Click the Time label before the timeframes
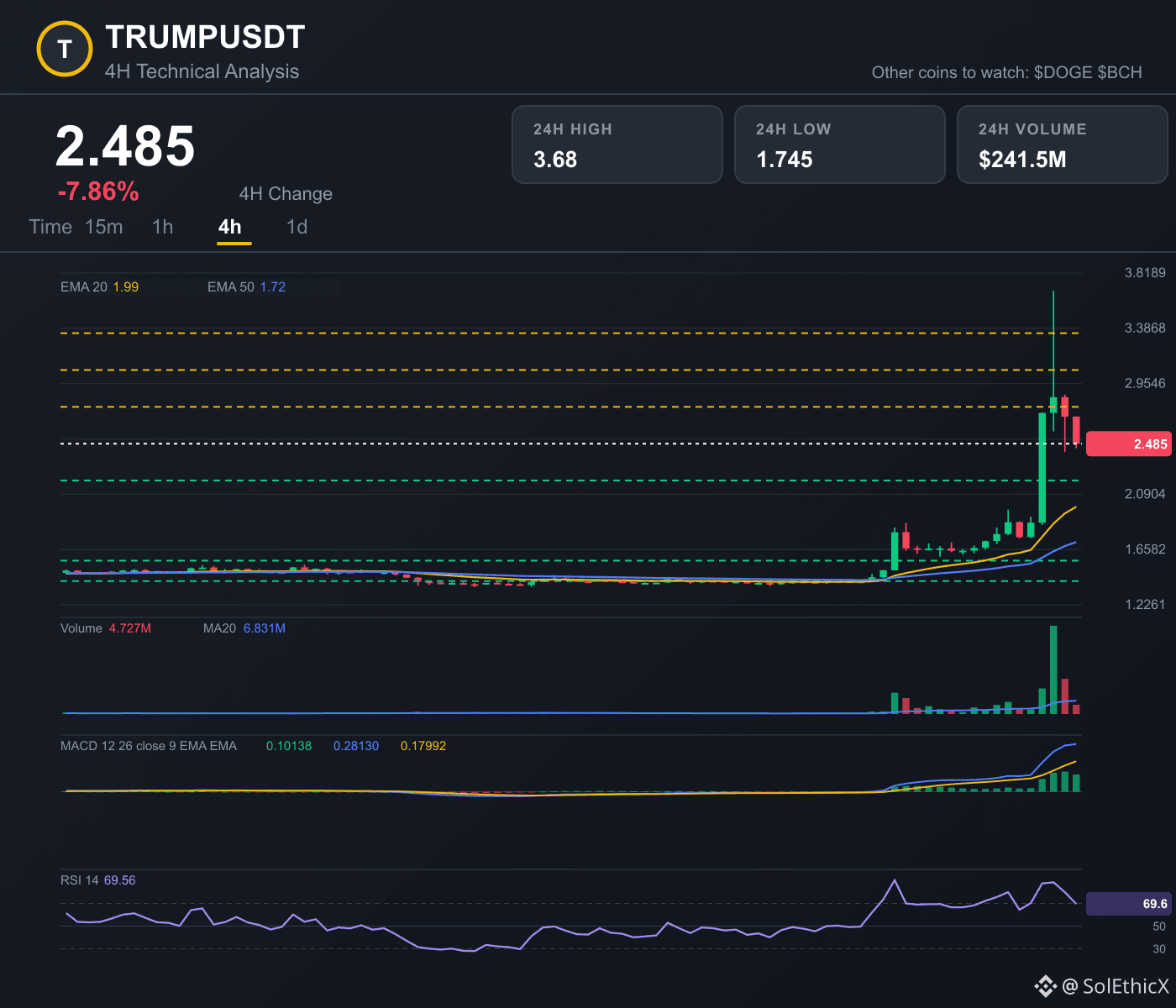 pyautogui.click(x=50, y=227)
